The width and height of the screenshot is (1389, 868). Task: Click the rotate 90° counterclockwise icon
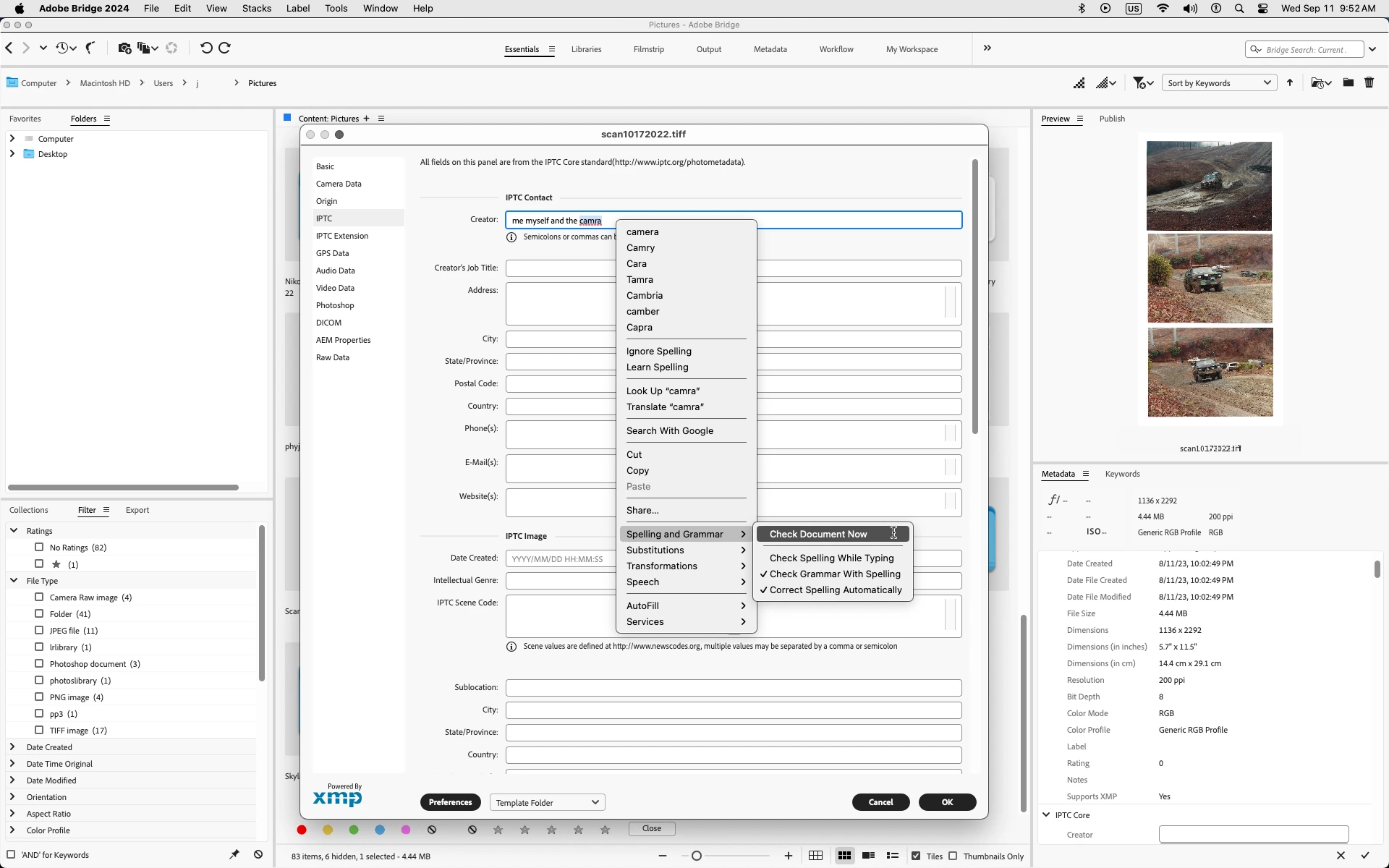tap(206, 48)
